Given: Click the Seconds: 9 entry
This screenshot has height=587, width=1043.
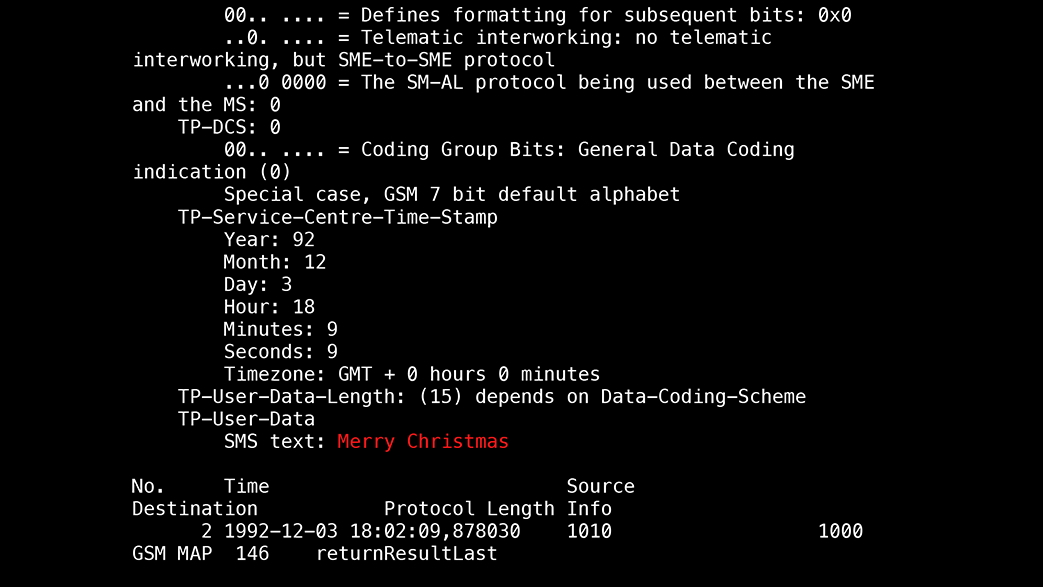Looking at the screenshot, I should pos(280,352).
